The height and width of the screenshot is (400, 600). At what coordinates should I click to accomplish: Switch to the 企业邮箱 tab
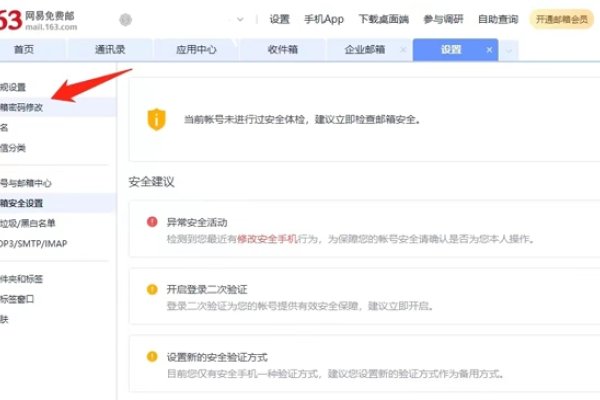[x=364, y=50]
